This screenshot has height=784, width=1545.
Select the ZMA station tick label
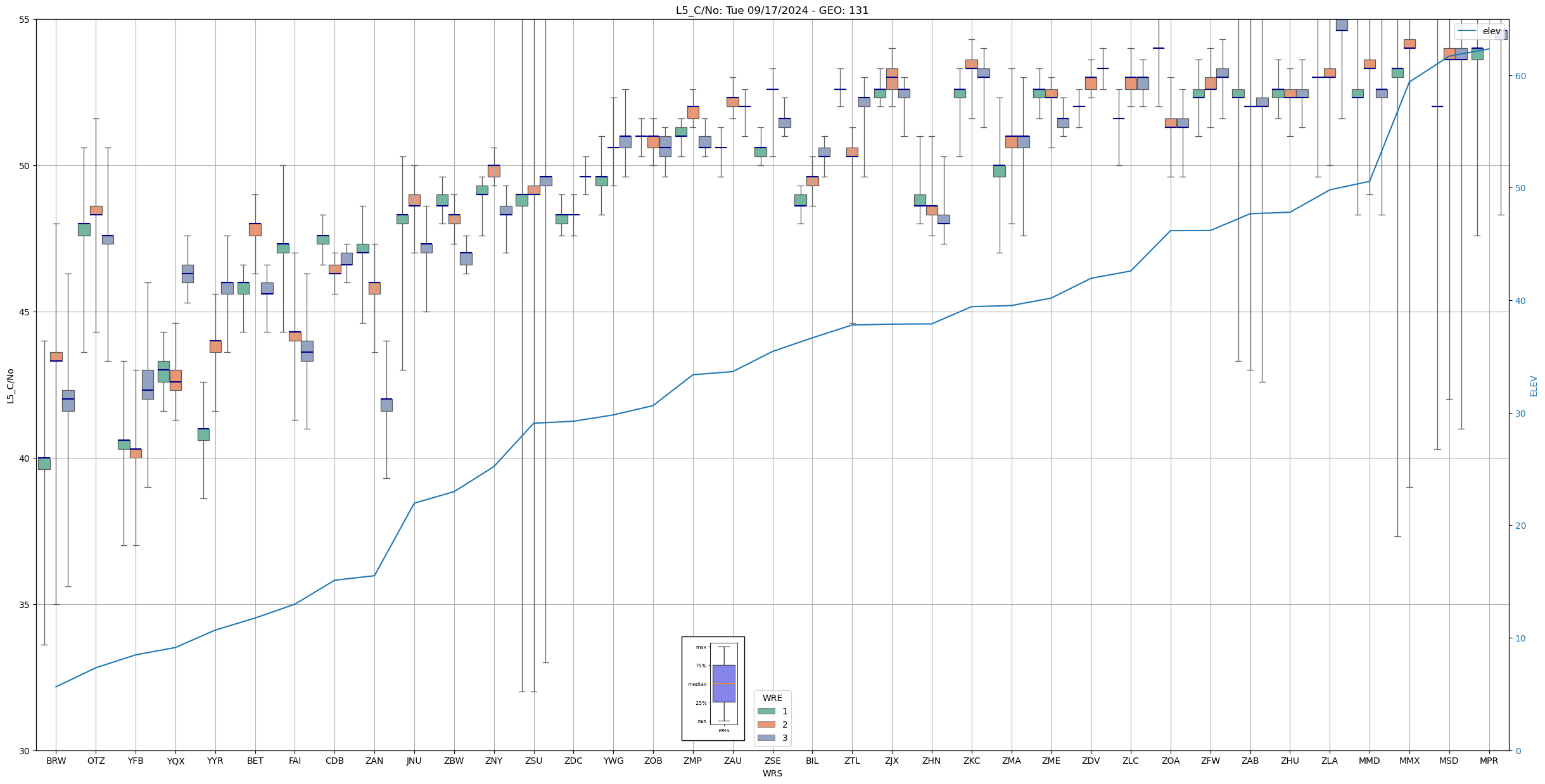coord(1012,761)
